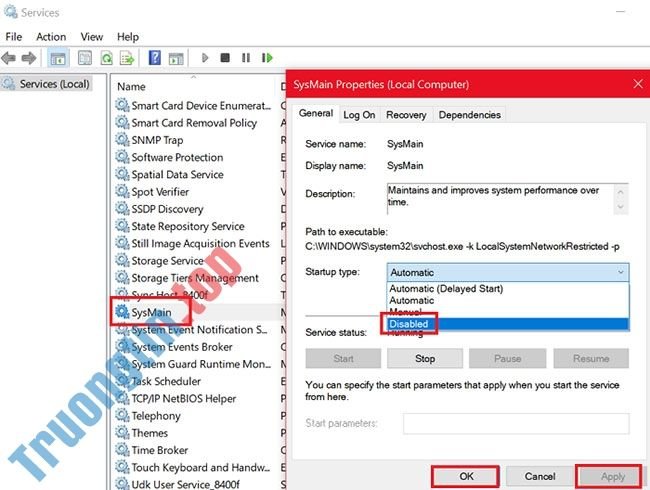Click the Start parameters text field
Image resolution: width=650 pixels, height=490 pixels.
[515, 424]
